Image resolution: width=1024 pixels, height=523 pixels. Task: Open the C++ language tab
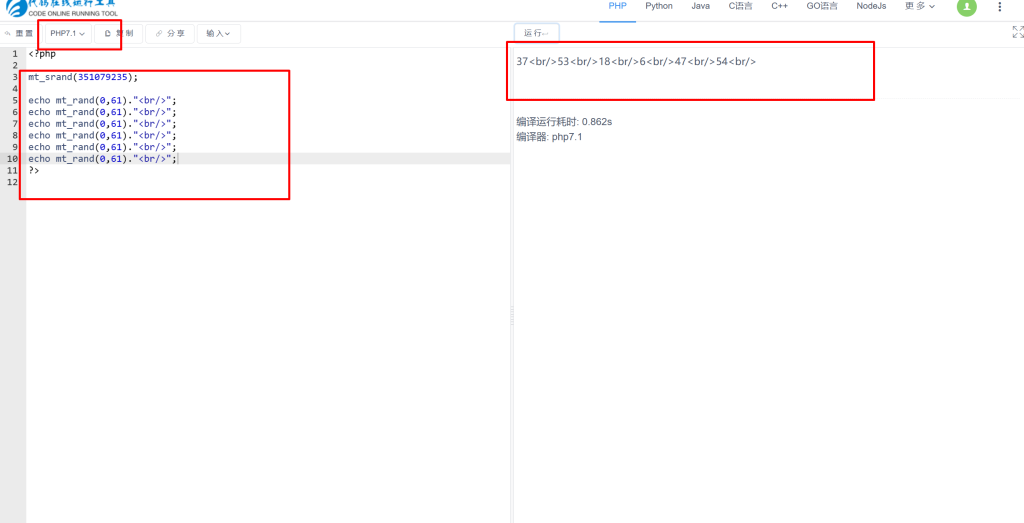point(779,6)
